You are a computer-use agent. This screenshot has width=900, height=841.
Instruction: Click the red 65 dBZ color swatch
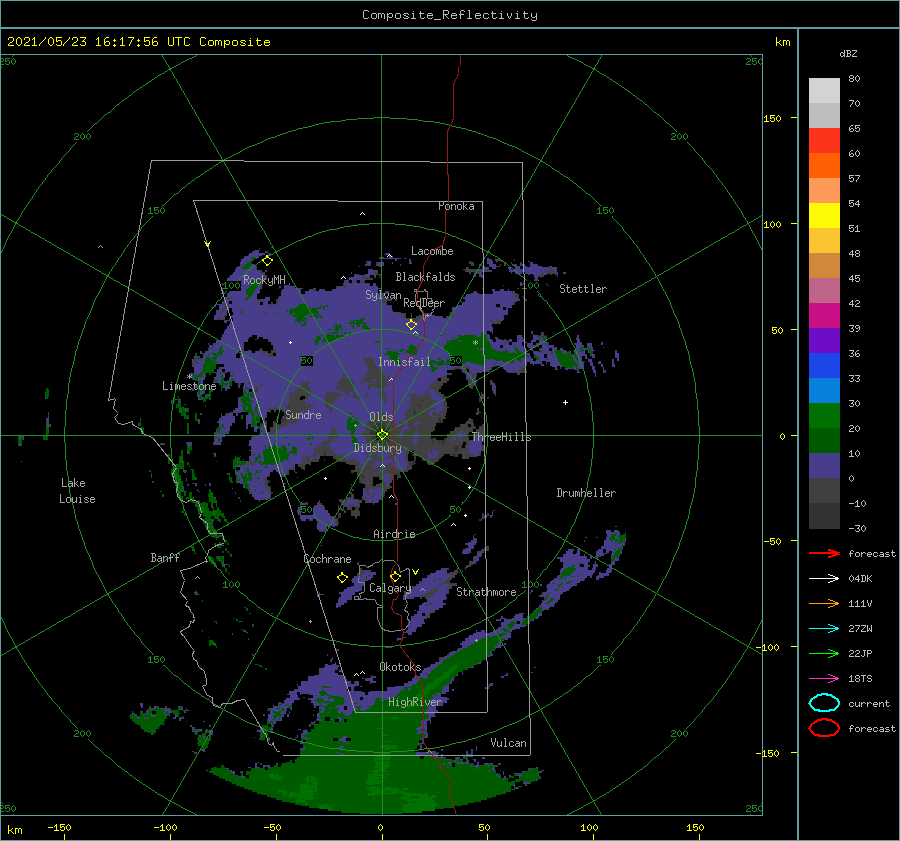click(824, 140)
